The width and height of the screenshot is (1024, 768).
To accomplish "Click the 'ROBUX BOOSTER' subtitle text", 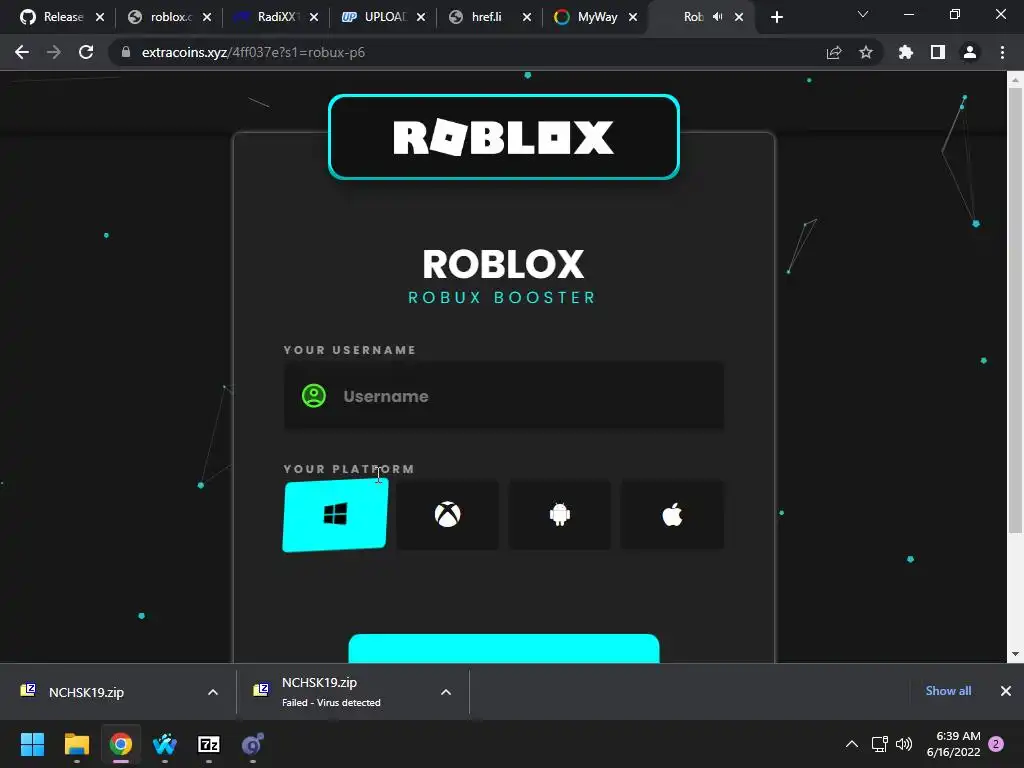I will pyautogui.click(x=503, y=298).
